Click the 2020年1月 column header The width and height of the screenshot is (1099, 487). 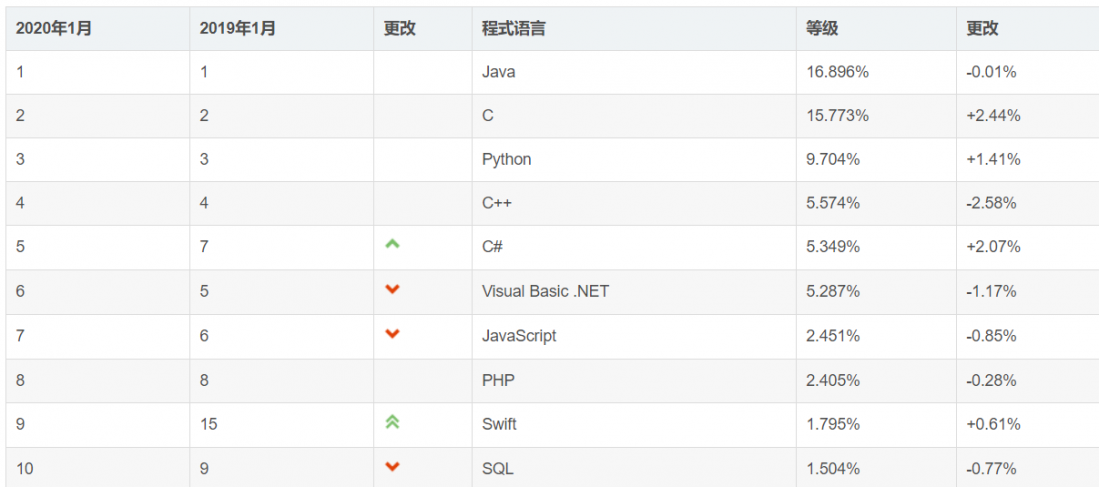[54, 28]
